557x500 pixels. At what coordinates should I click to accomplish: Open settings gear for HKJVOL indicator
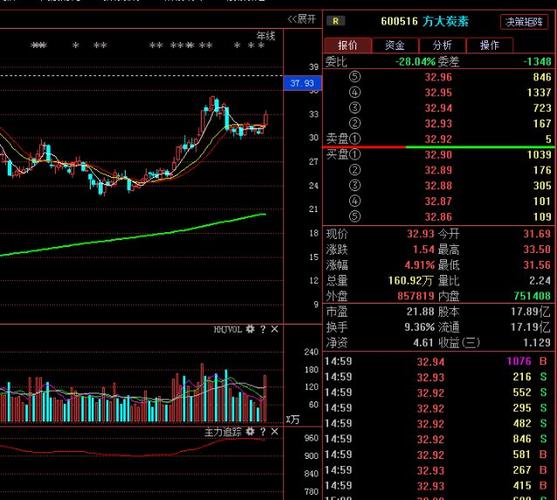tap(250, 329)
